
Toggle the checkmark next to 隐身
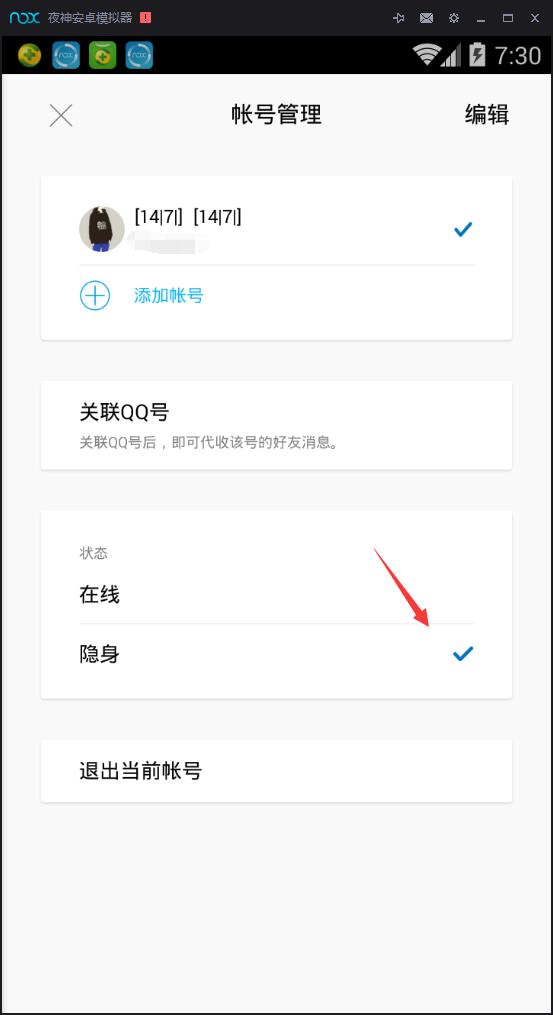(463, 654)
